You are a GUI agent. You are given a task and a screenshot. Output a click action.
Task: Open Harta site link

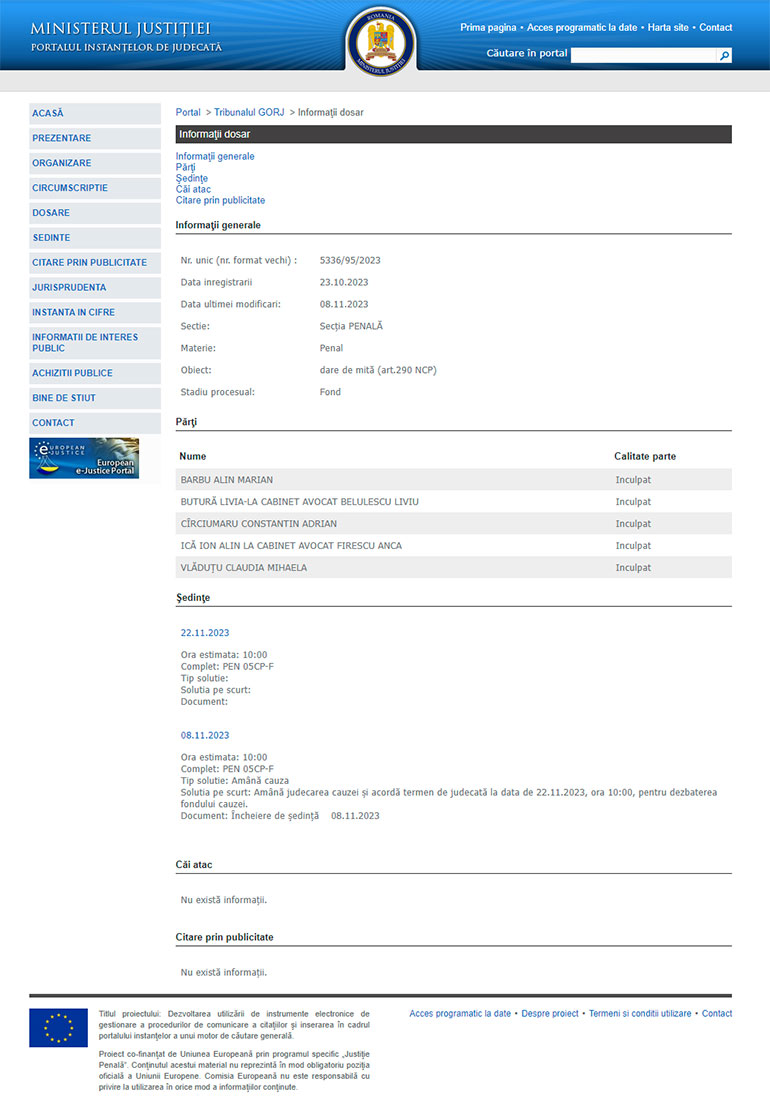668,27
